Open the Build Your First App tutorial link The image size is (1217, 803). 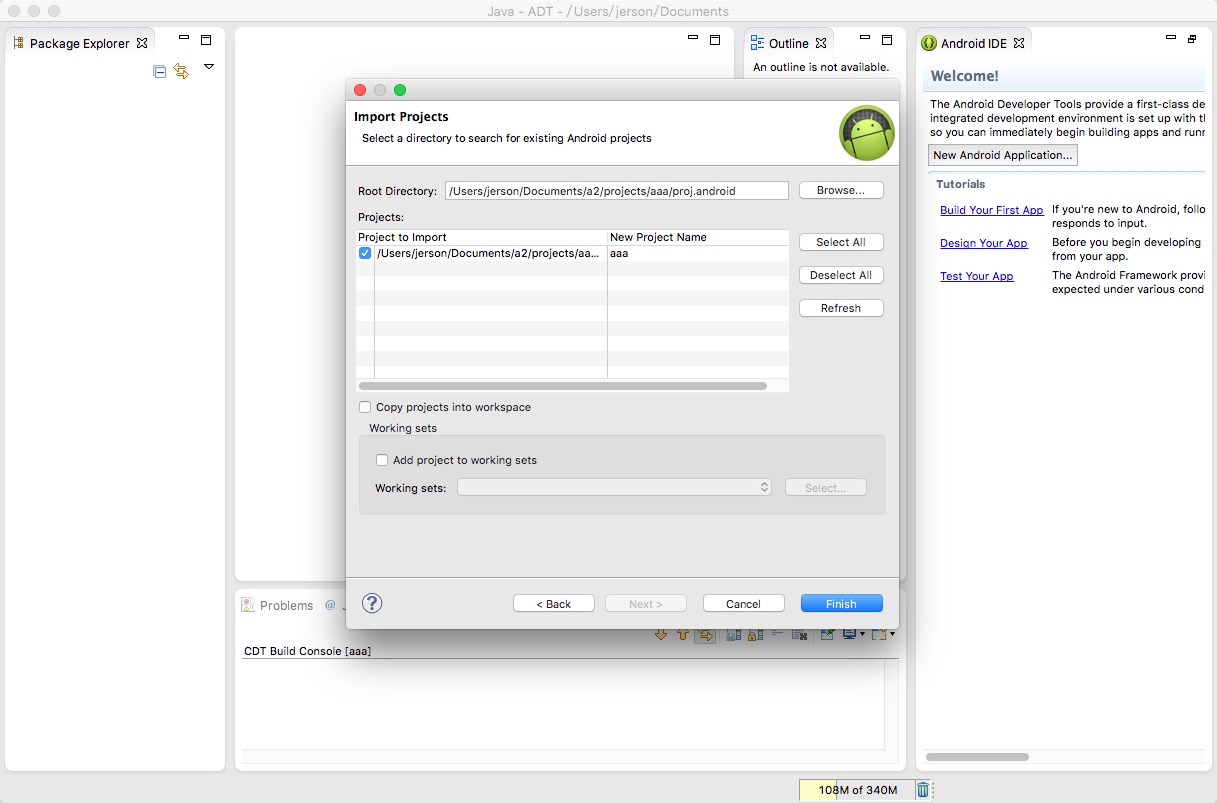(x=991, y=210)
